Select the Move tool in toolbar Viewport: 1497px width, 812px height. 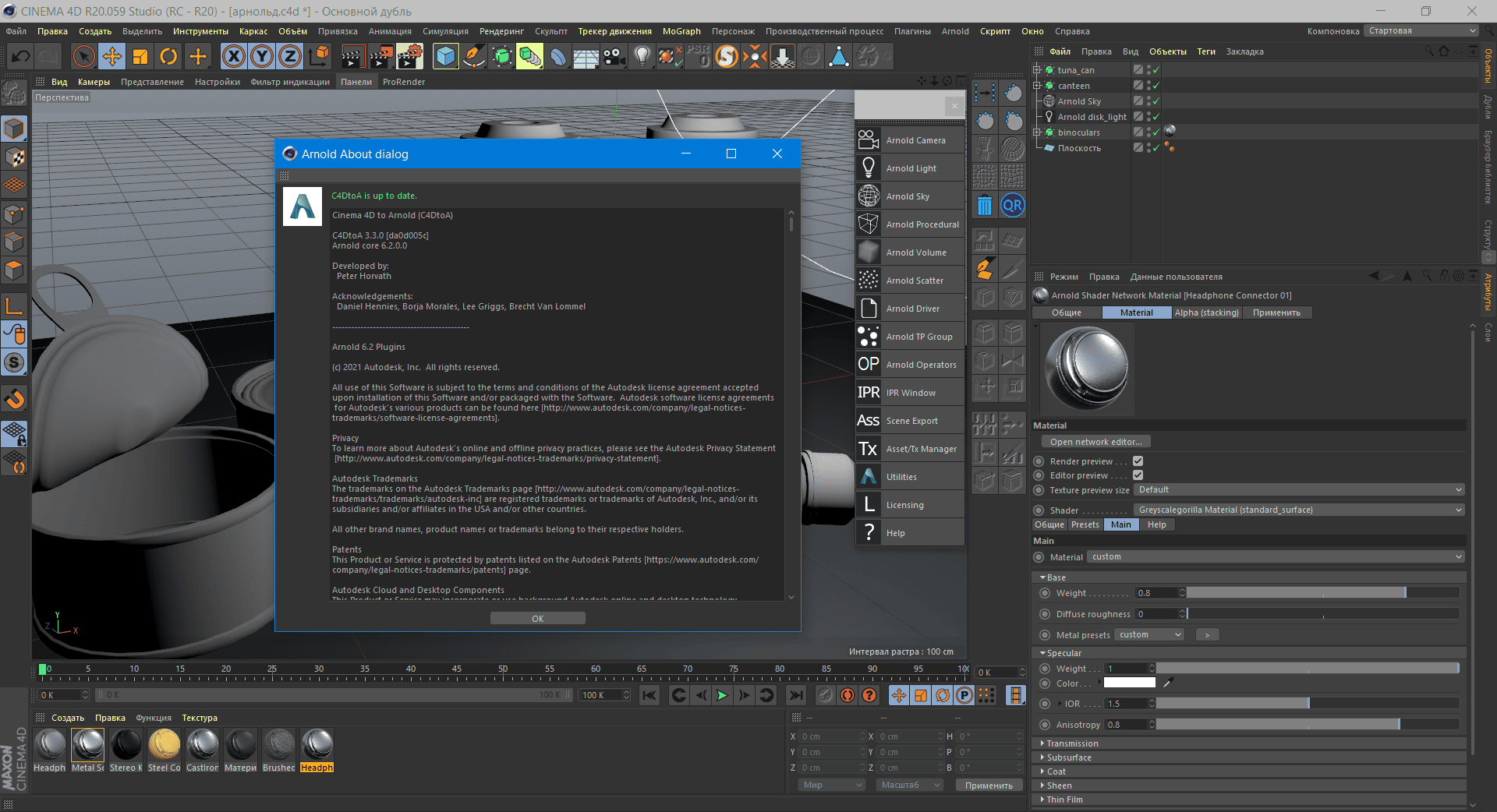[x=112, y=56]
